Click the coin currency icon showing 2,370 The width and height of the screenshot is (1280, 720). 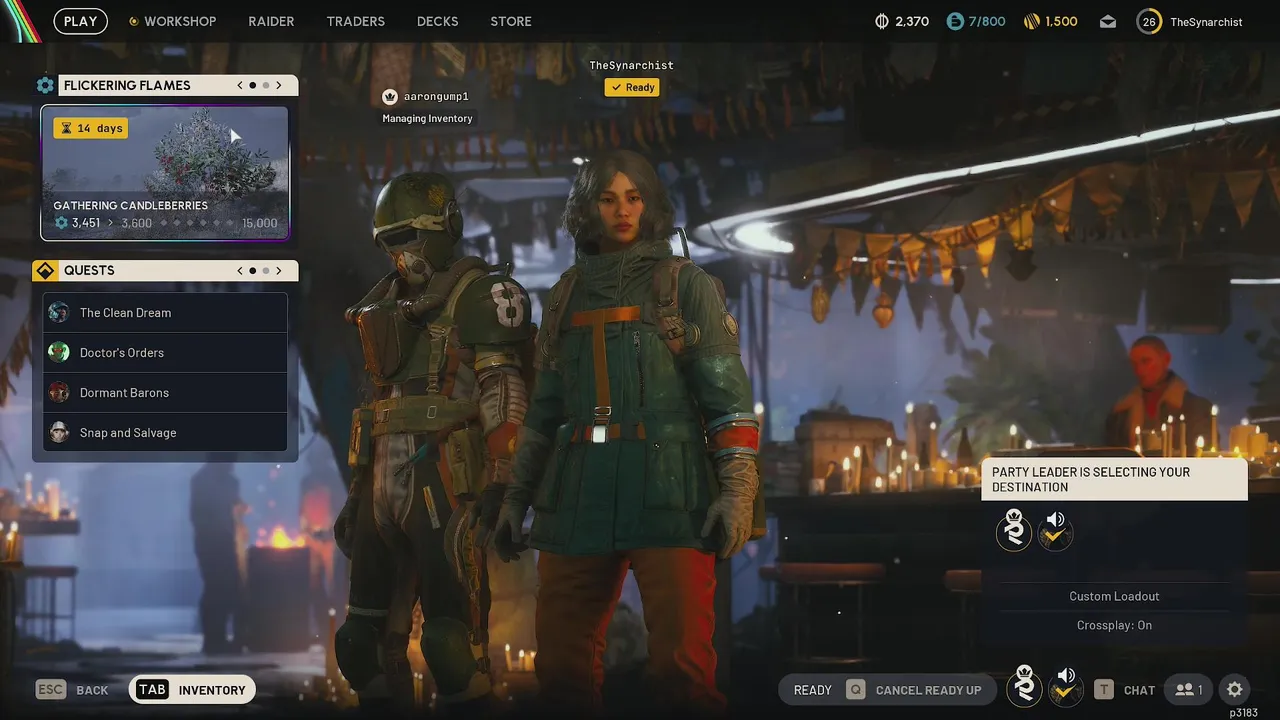[x=881, y=21]
